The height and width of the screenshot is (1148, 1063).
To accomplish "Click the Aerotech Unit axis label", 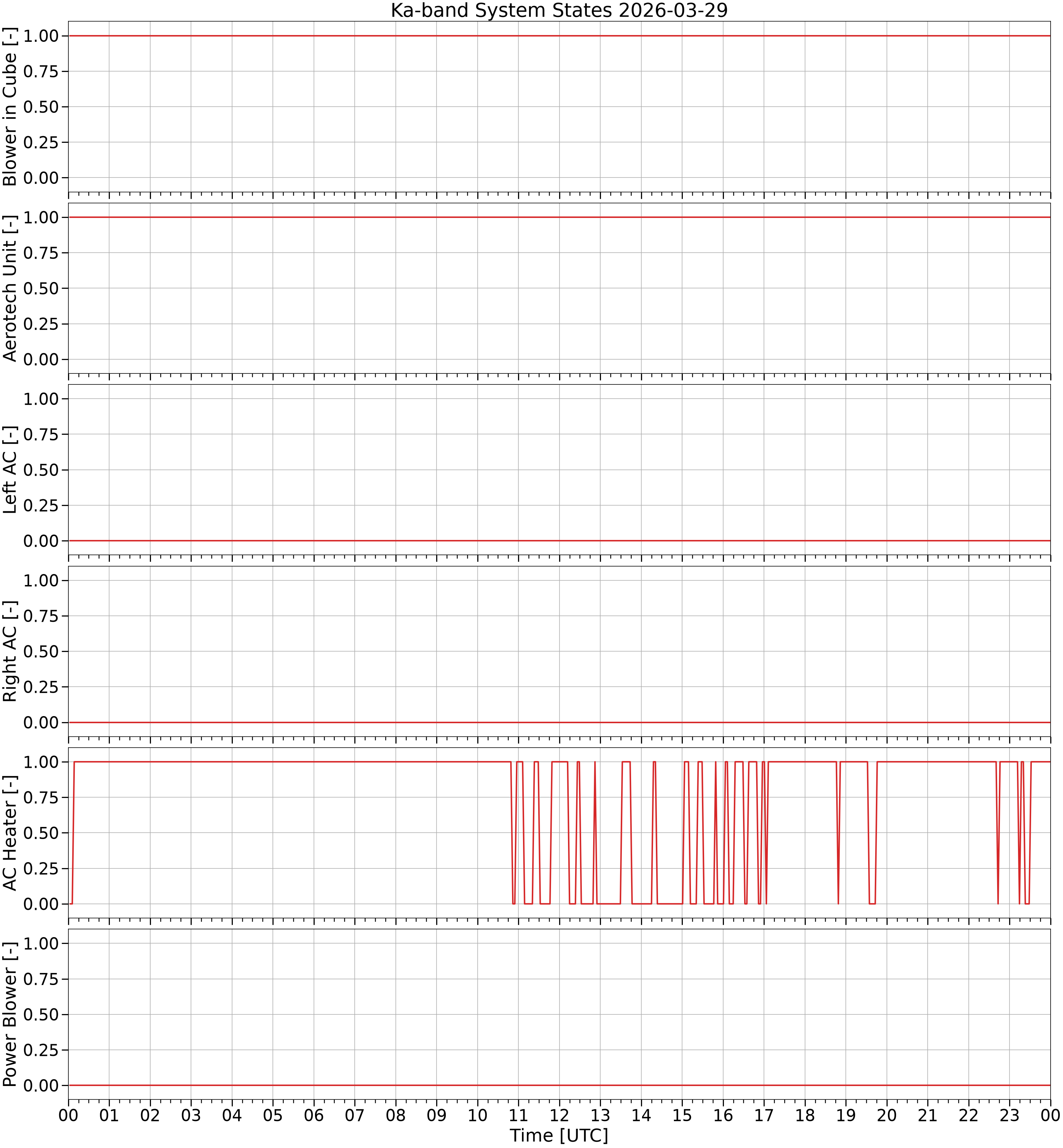I will [10, 288].
